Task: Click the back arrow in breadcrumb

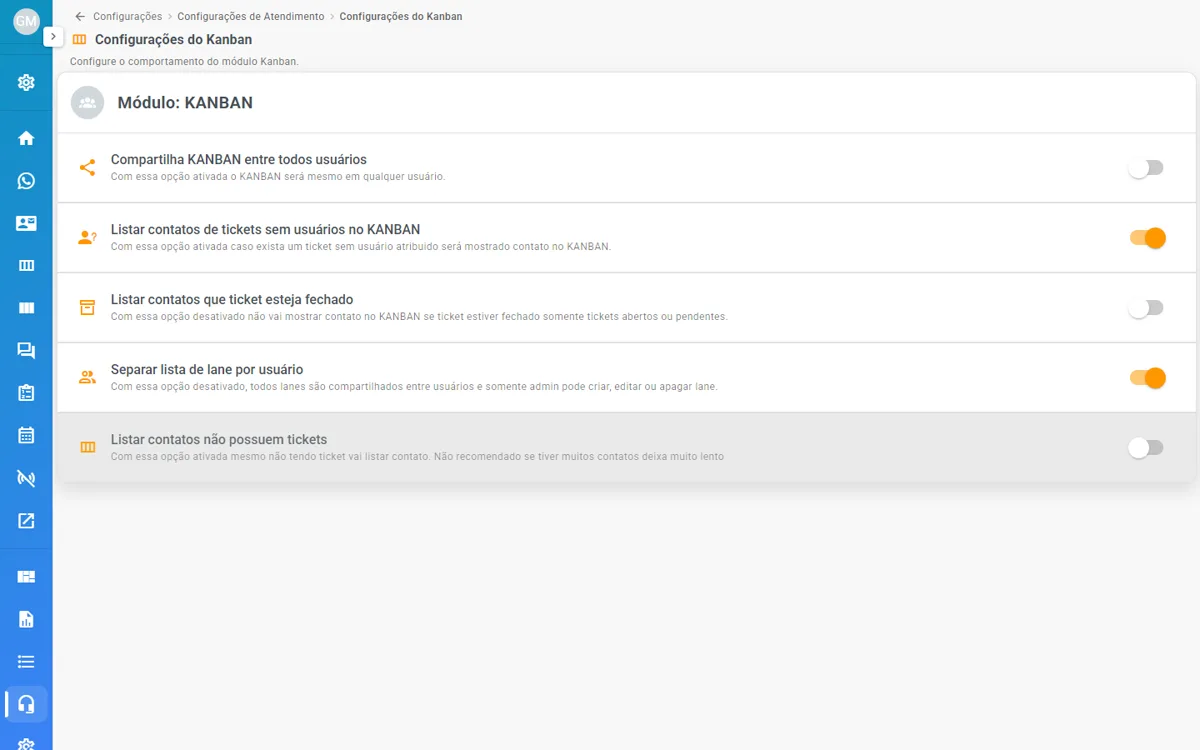Action: [x=80, y=16]
